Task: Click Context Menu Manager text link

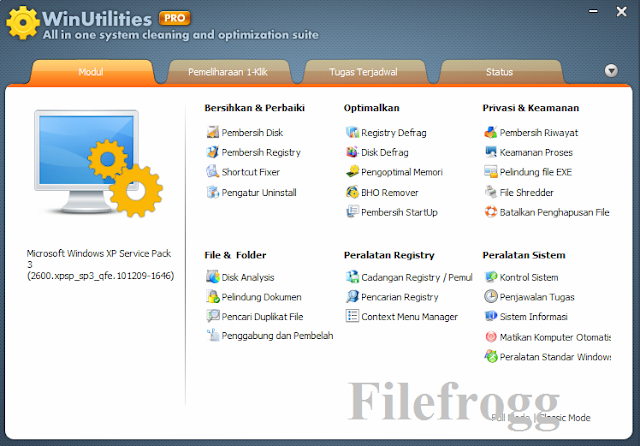Action: click(x=409, y=317)
